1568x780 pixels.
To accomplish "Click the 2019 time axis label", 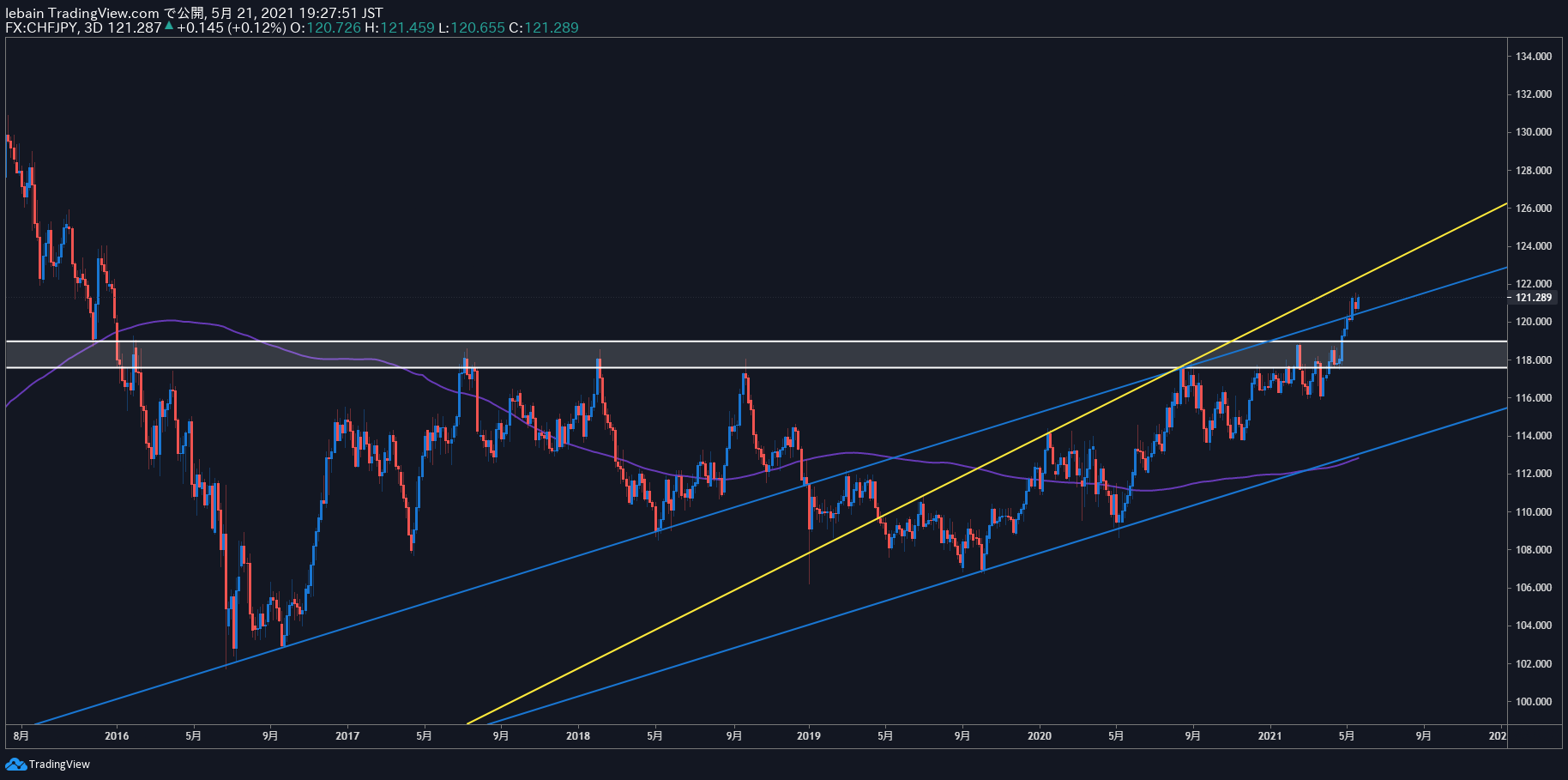I will click(809, 735).
